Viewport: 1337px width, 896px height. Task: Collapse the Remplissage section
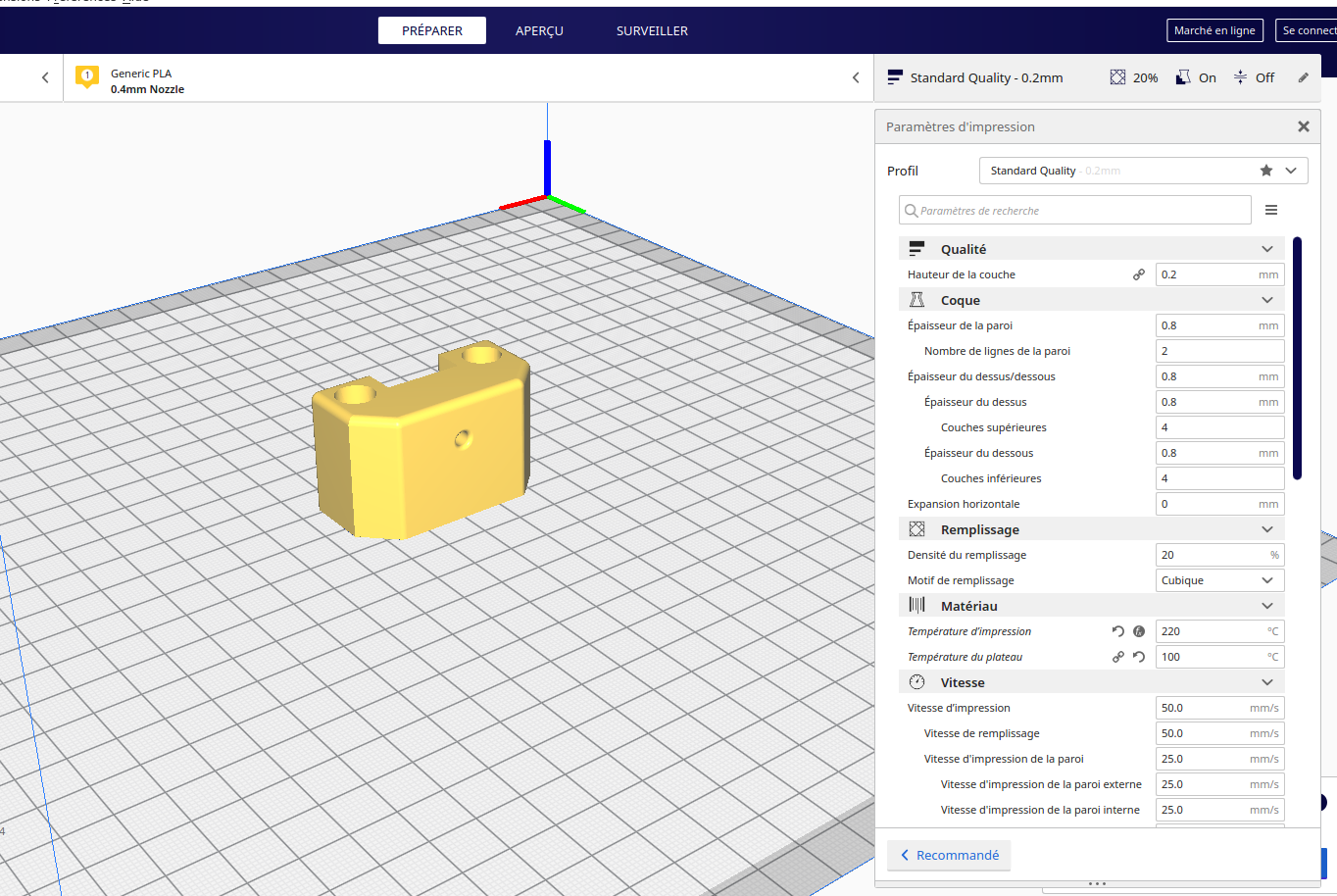[1267, 529]
